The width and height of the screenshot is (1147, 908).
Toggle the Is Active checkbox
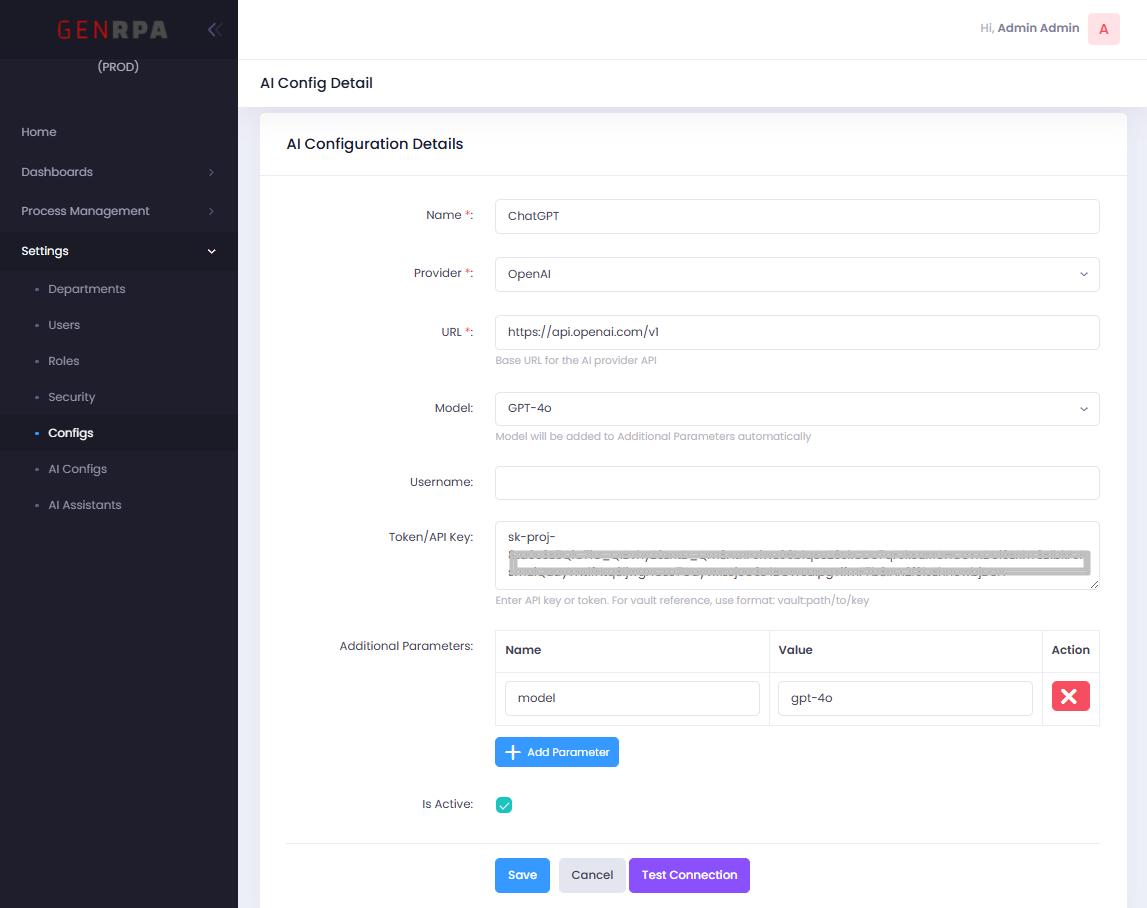tap(504, 805)
